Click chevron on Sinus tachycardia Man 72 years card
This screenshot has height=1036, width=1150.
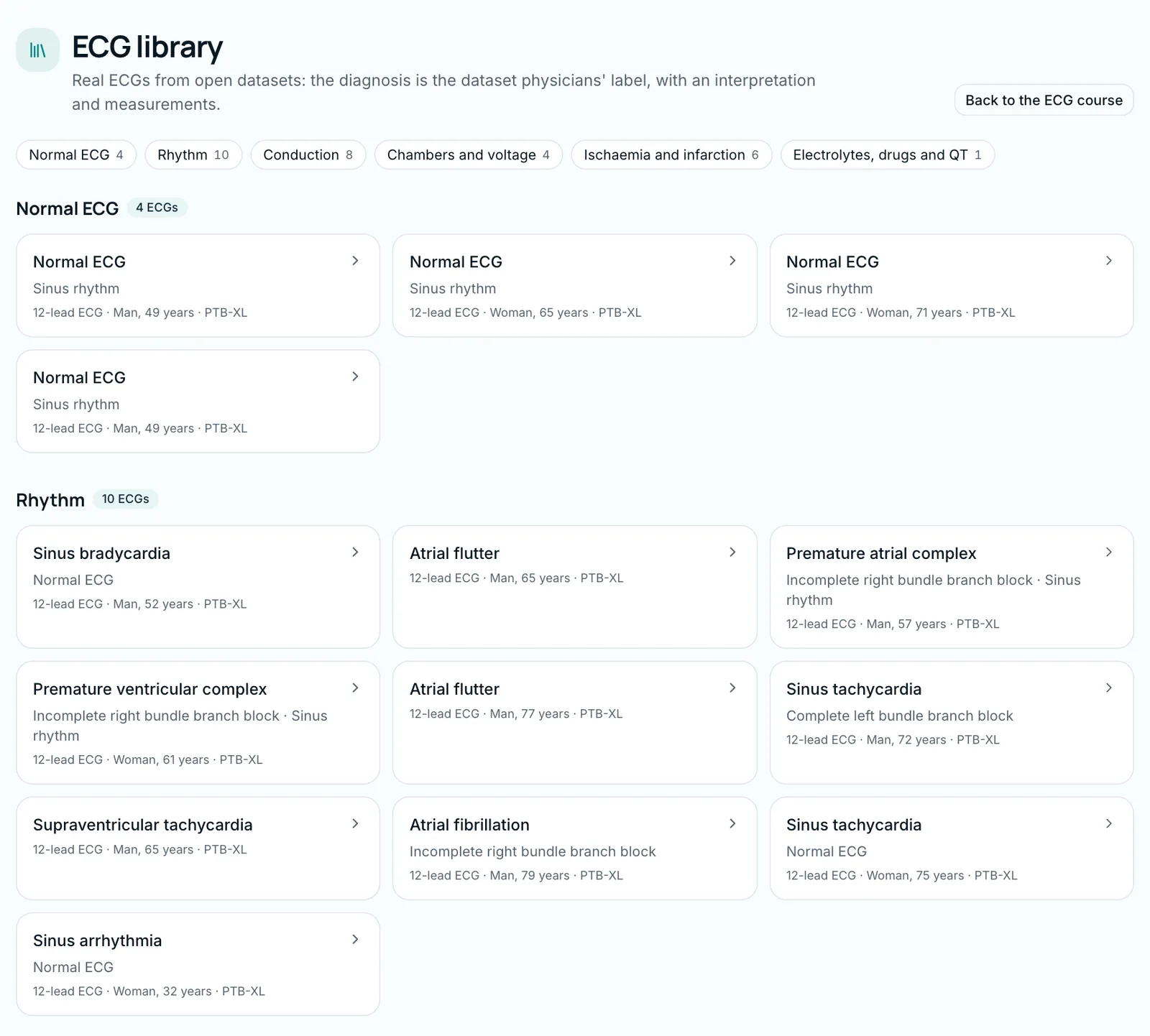1109,688
